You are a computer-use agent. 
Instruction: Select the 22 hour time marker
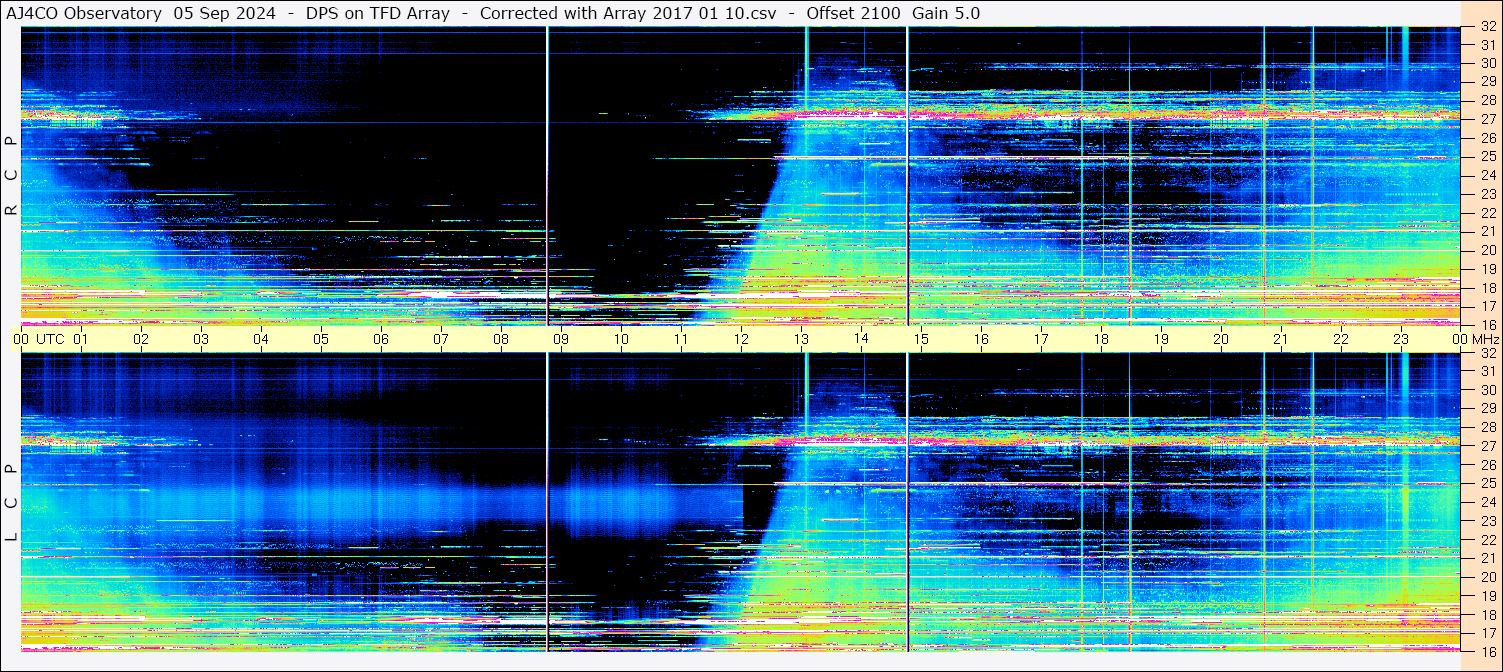click(1341, 339)
